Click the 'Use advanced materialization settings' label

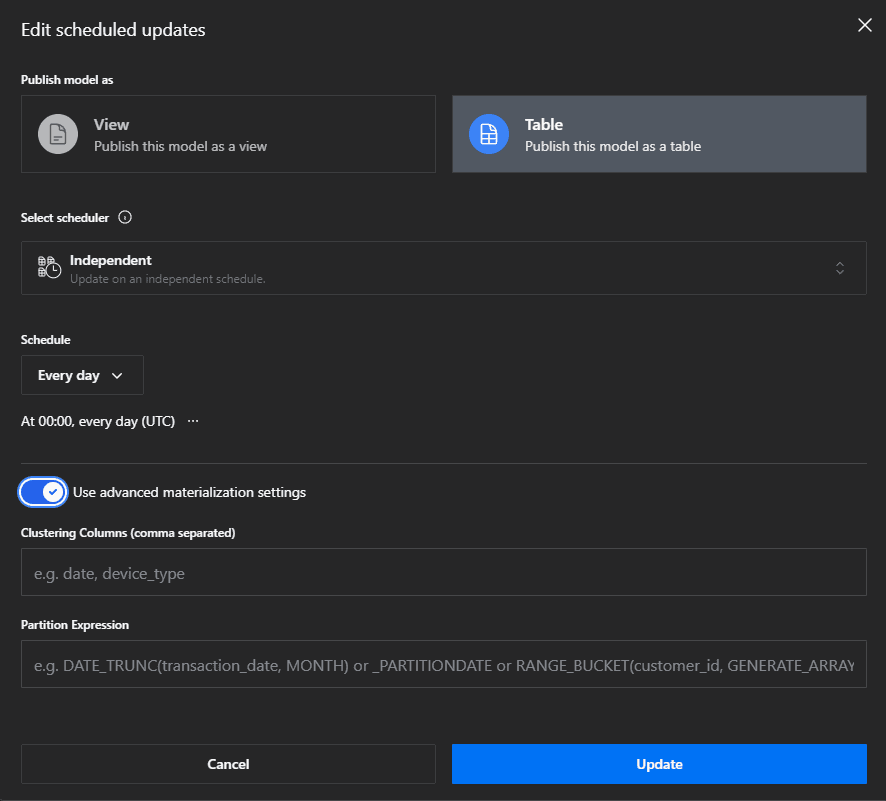189,492
